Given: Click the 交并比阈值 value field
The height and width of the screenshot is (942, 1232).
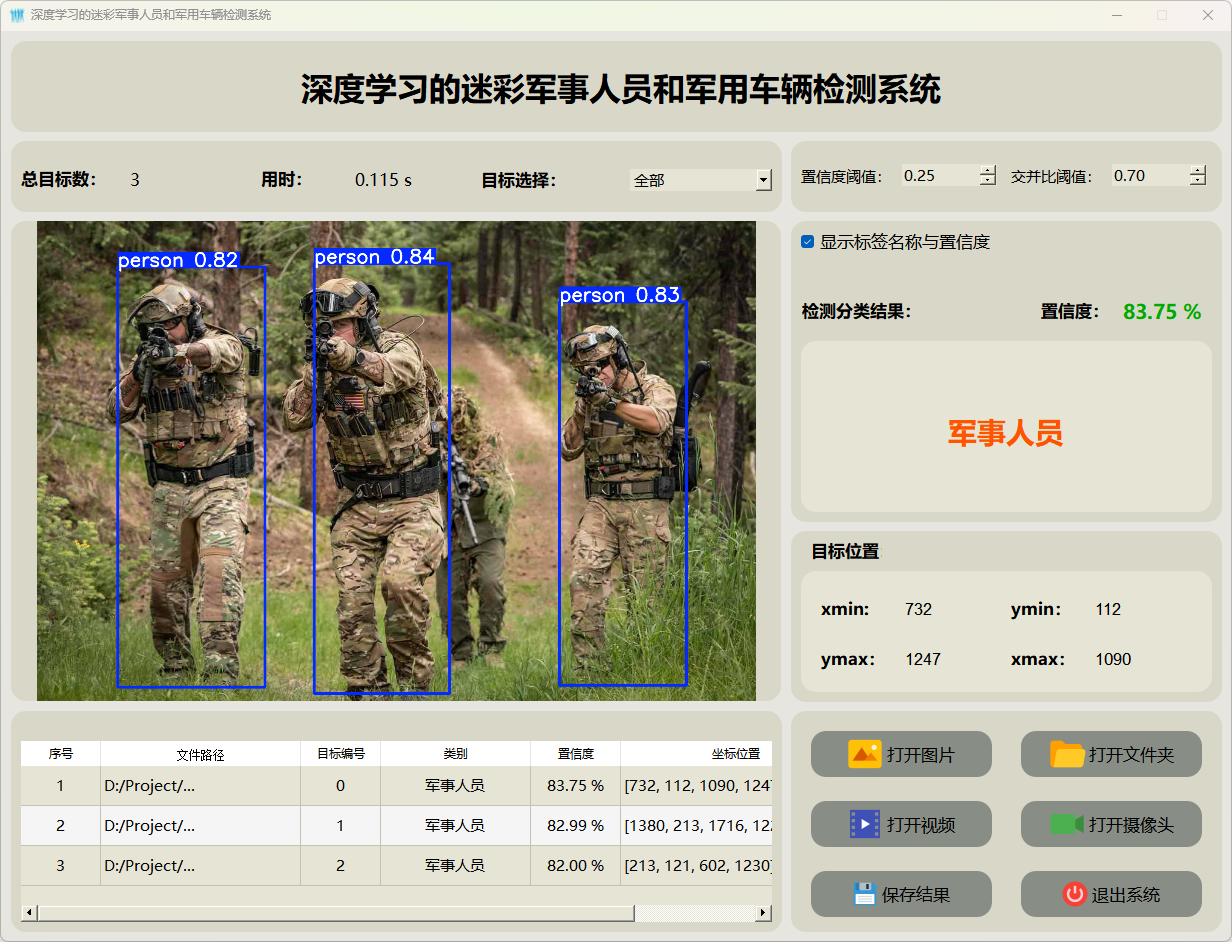Looking at the screenshot, I should 1148,176.
